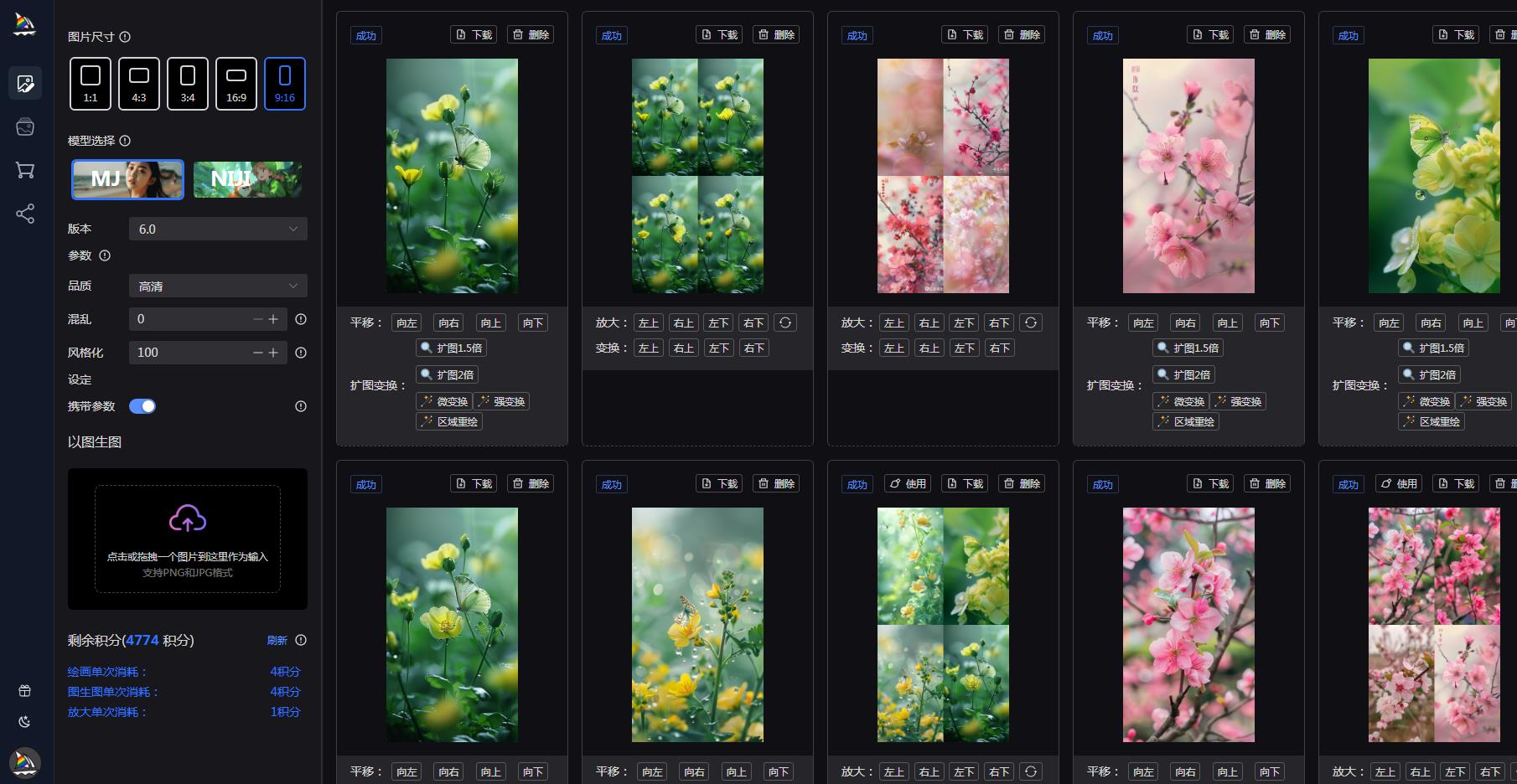
Task: Open the 品质 quality dropdown showing 高清
Action: point(218,286)
